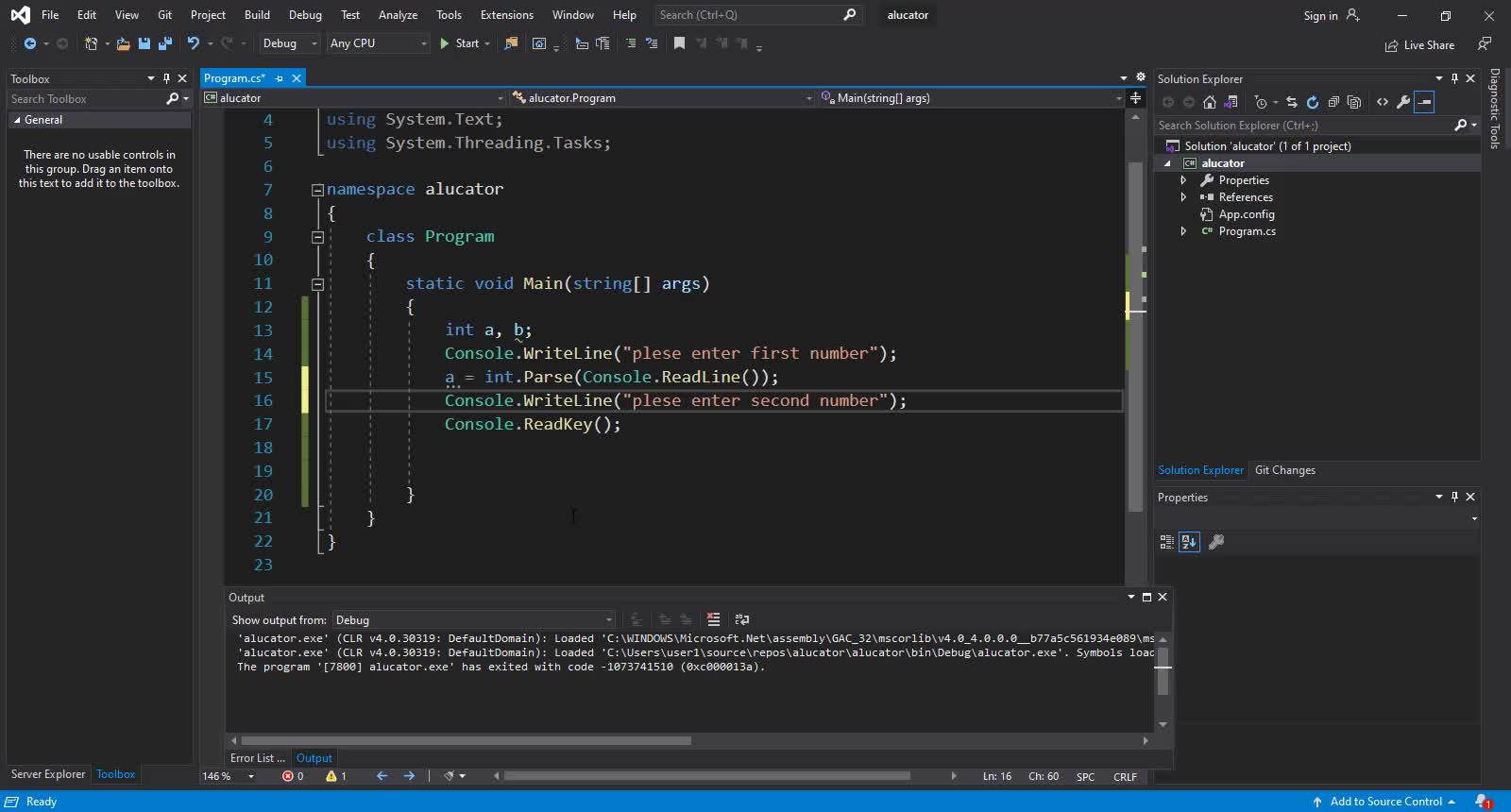Click Collapse All in Solution Explorer
1511x812 pixels.
[x=1333, y=102]
